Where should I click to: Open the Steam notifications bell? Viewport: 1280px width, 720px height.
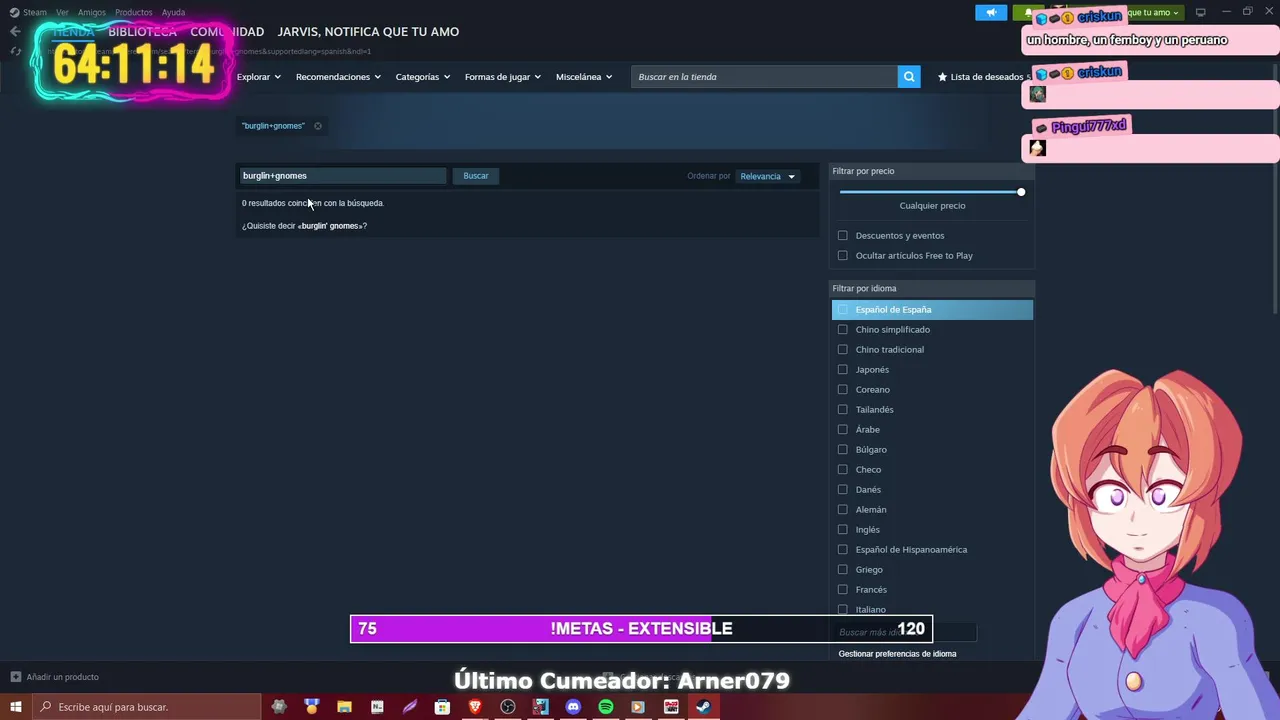[1028, 12]
